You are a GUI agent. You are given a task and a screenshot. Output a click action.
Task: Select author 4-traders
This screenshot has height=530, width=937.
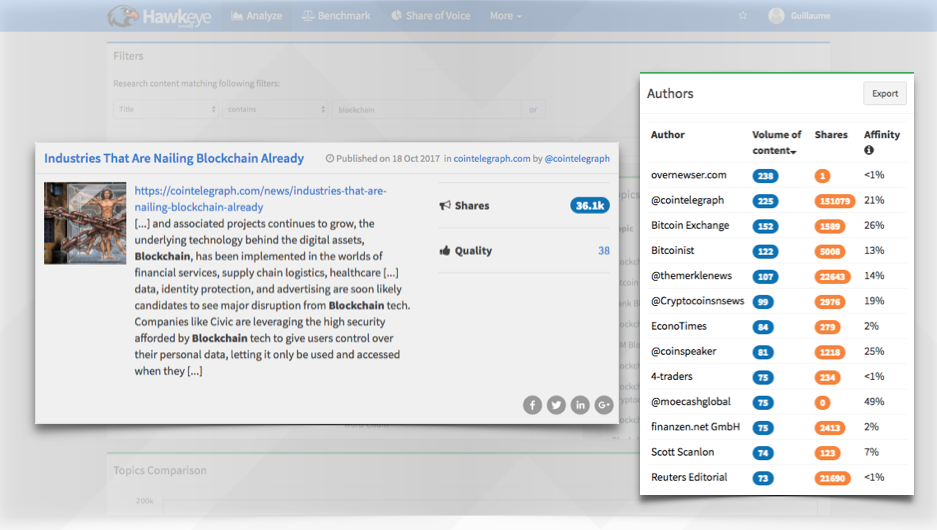coord(672,376)
